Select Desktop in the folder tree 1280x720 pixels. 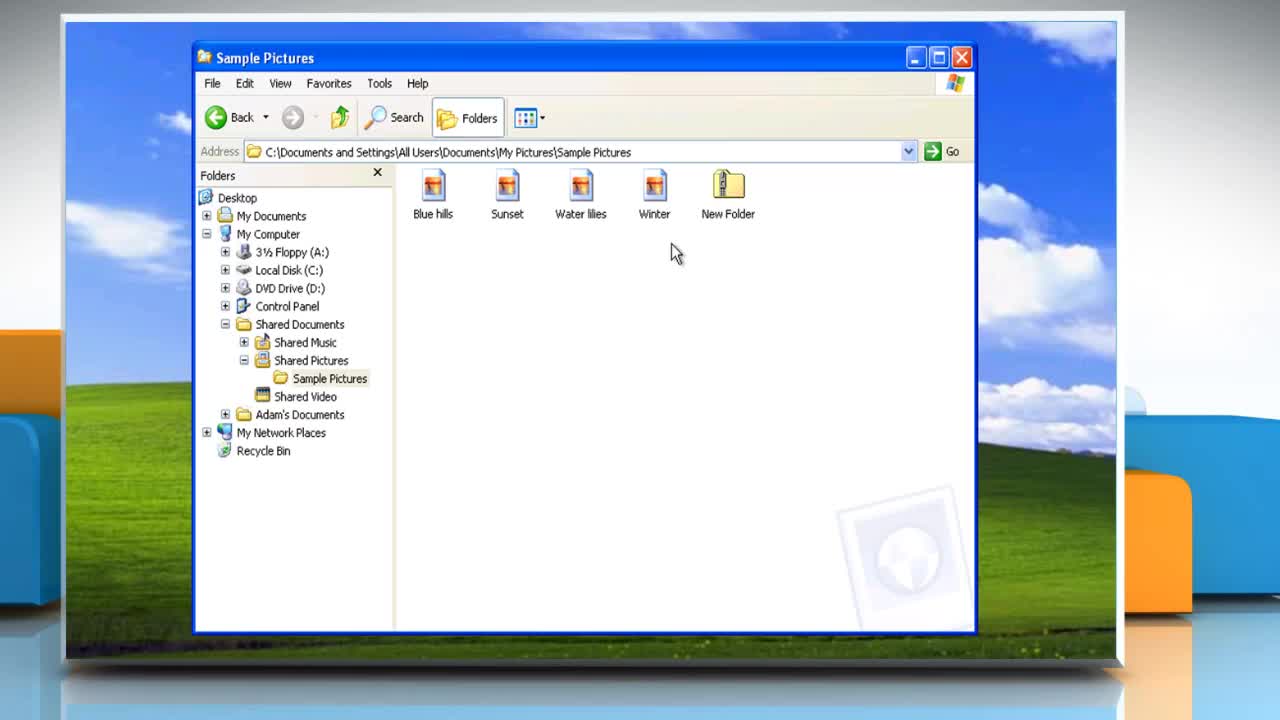[237, 198]
